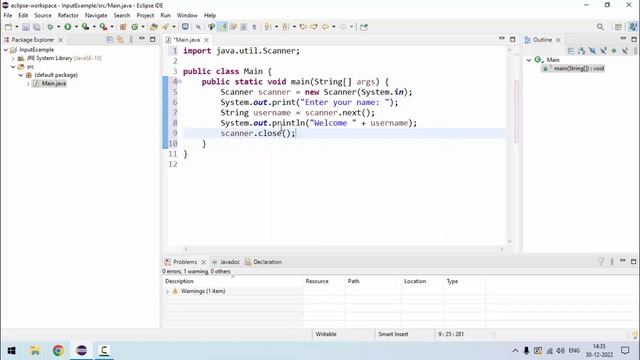Select the Java perspective icon
640x360 pixels.
pos(633,27)
